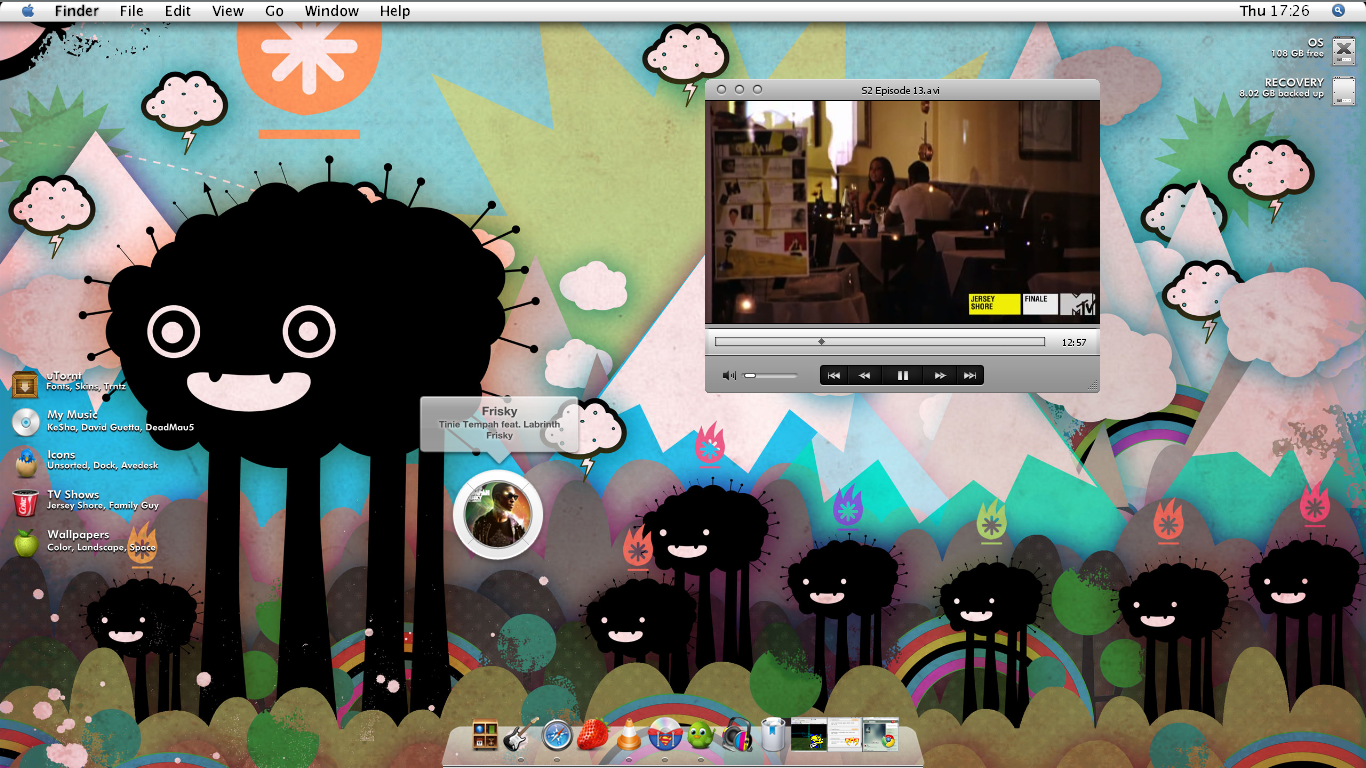Click the album art in music widget

click(x=497, y=514)
